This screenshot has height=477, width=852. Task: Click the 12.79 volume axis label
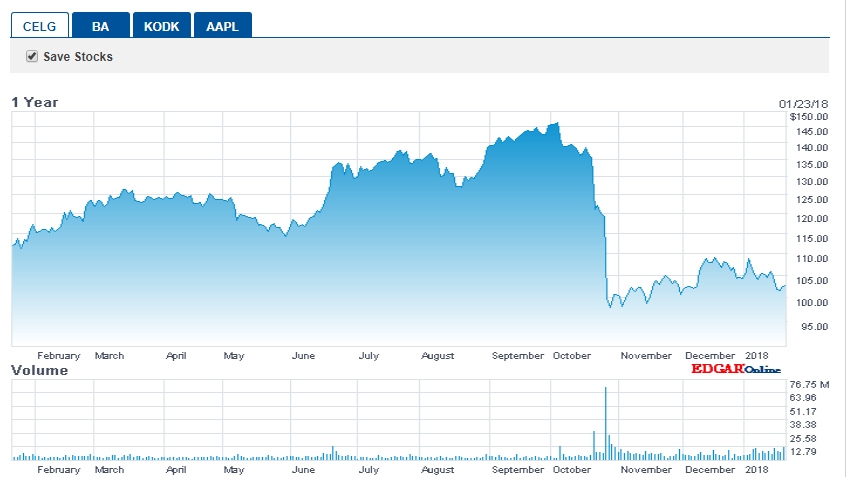[803, 451]
